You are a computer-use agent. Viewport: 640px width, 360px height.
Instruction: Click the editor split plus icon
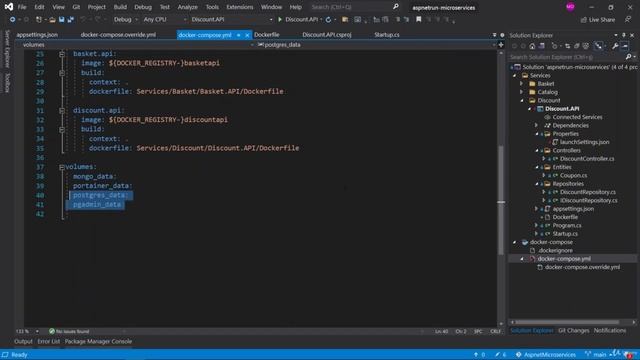[x=501, y=45]
